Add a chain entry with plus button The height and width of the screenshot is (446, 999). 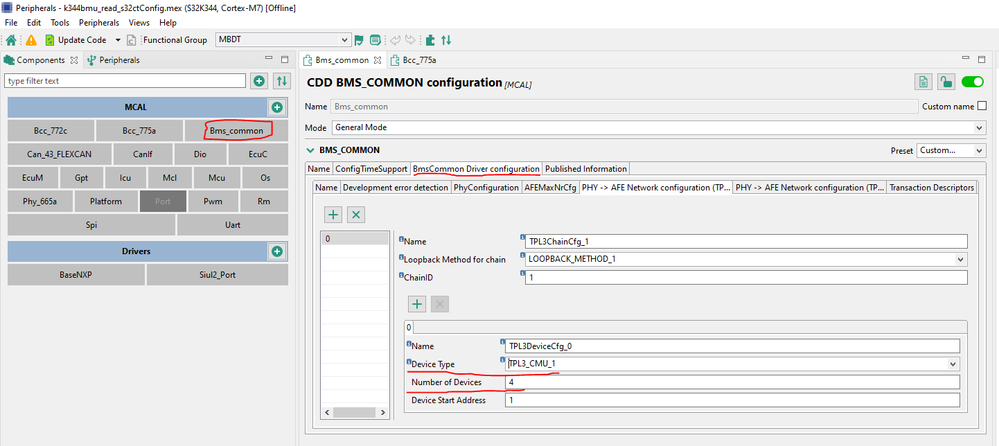pyautogui.click(x=333, y=215)
